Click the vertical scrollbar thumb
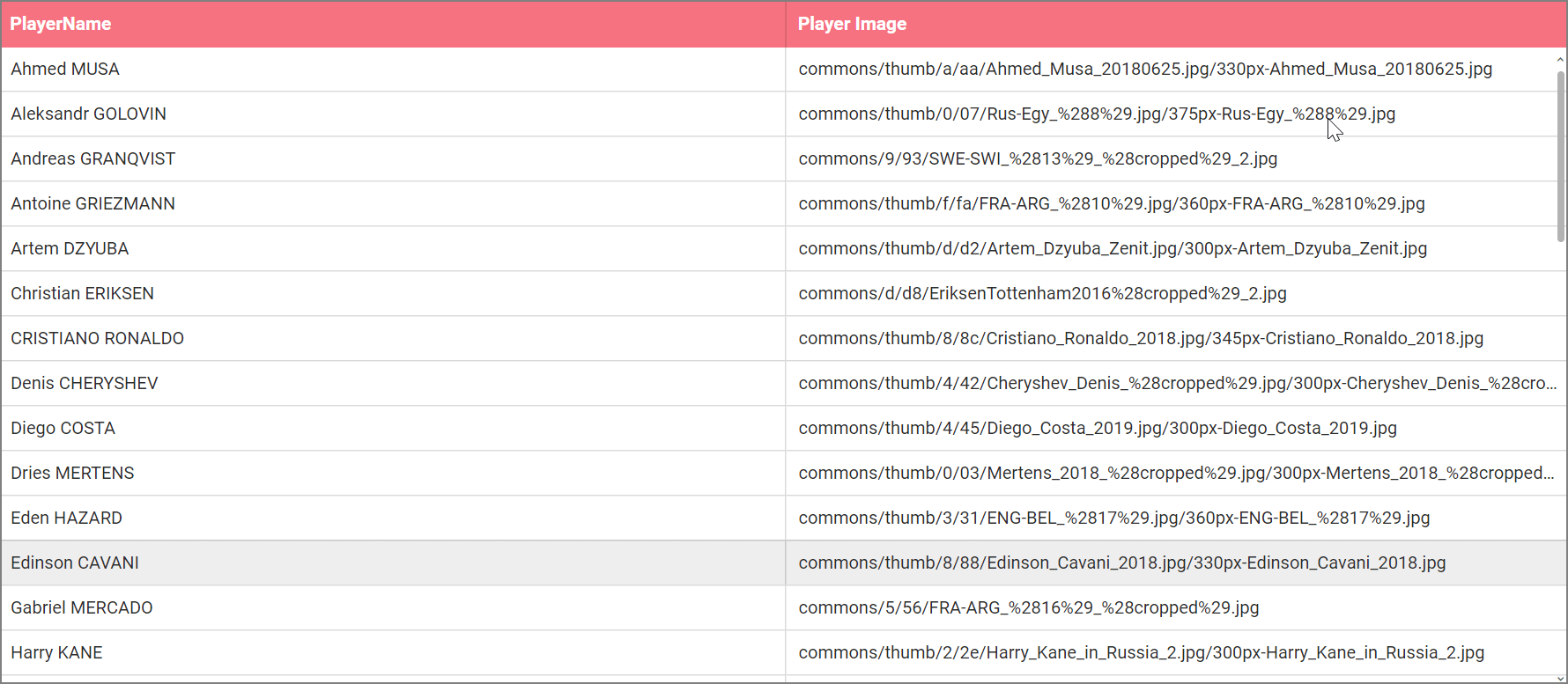Screen dimensions: 1568x684 [1560, 156]
